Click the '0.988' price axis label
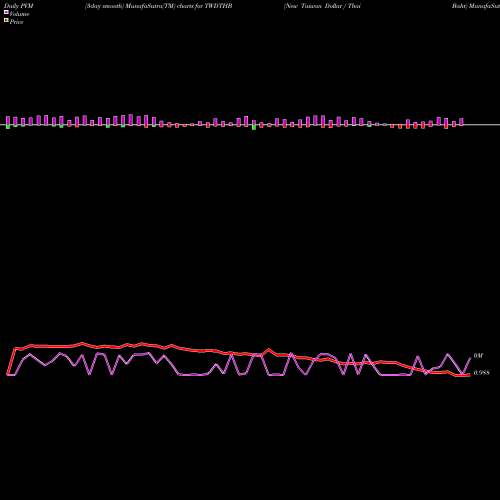Image resolution: width=500 pixels, height=500 pixels. click(x=482, y=373)
